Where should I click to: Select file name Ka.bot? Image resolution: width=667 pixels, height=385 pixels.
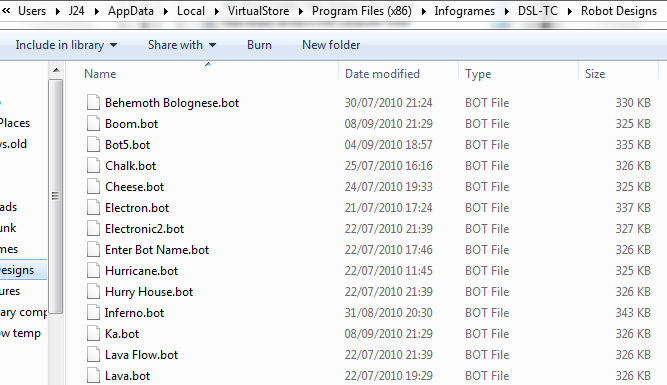point(122,334)
